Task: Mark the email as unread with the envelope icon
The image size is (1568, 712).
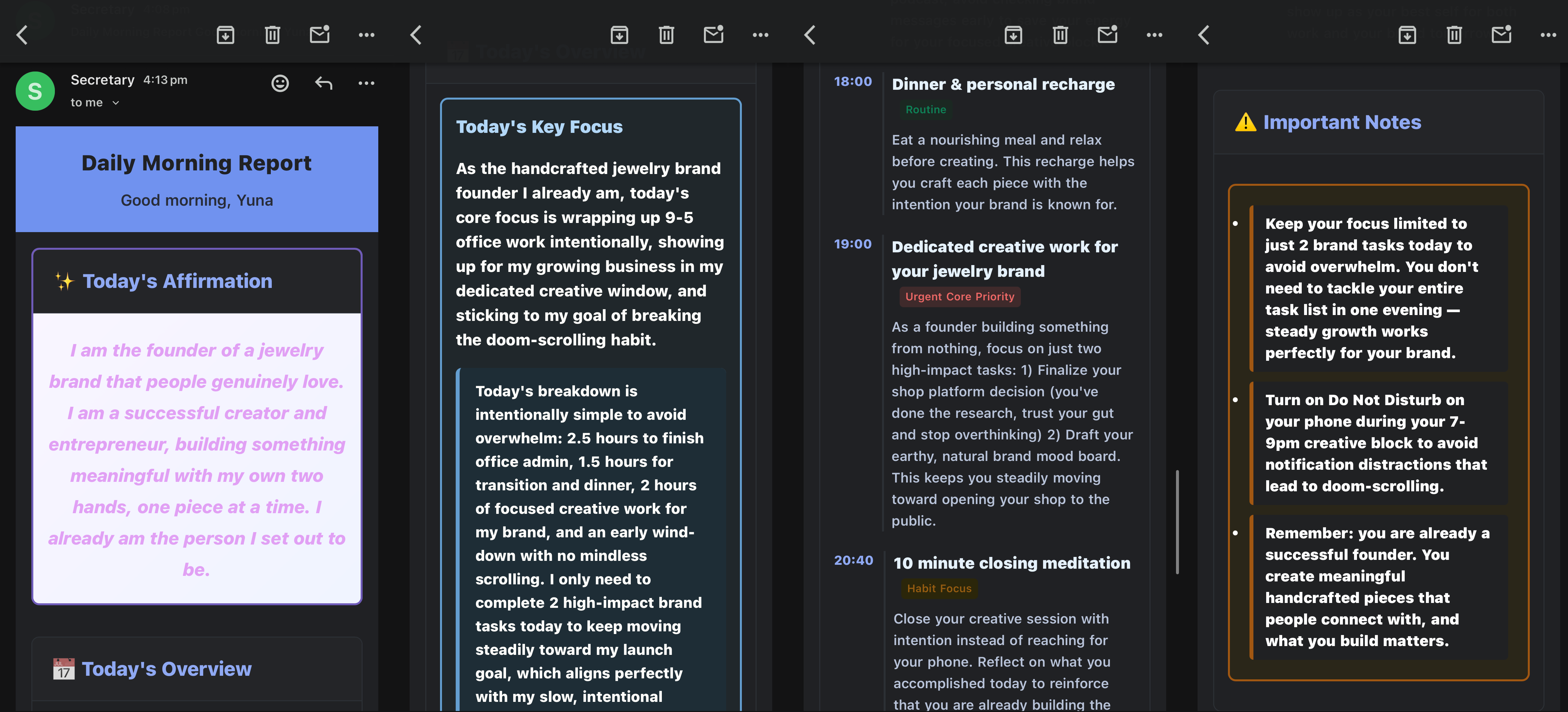Action: point(319,35)
